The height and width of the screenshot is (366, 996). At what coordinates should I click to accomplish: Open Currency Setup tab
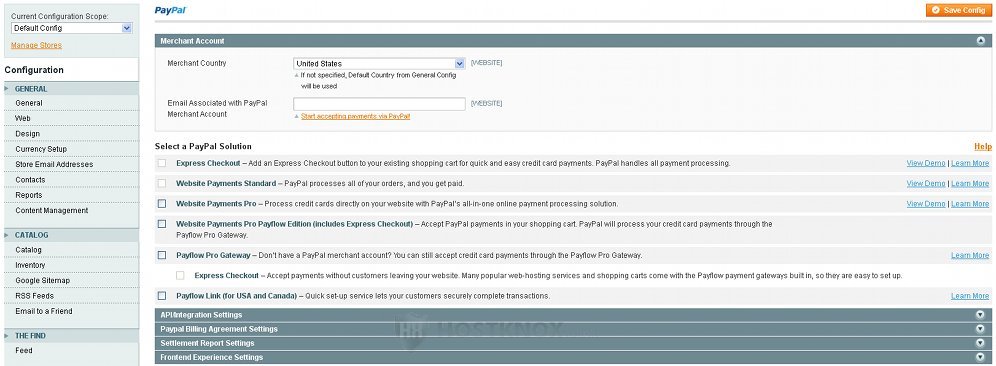pyautogui.click(x=71, y=149)
